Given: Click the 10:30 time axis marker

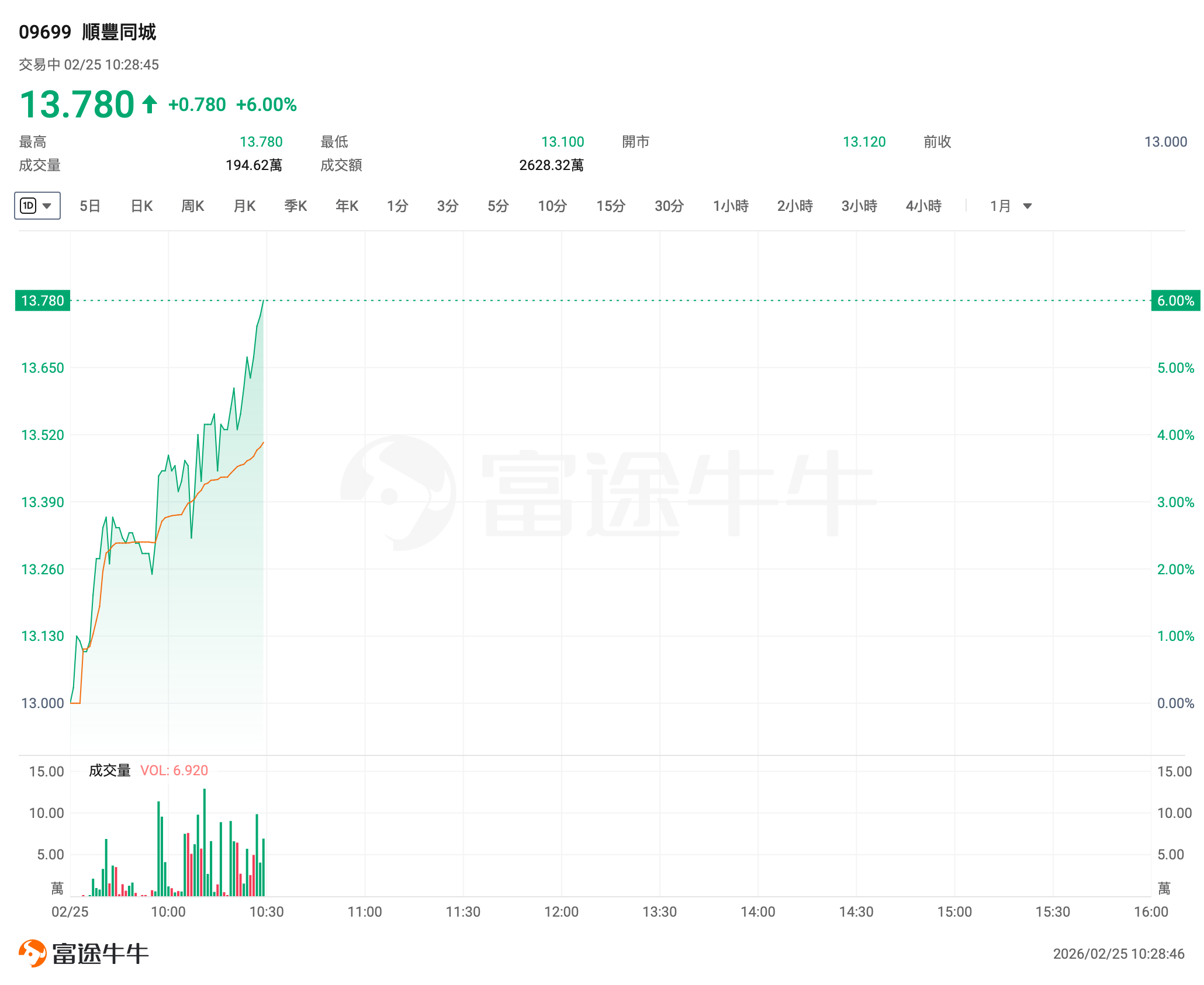Looking at the screenshot, I should [x=267, y=912].
